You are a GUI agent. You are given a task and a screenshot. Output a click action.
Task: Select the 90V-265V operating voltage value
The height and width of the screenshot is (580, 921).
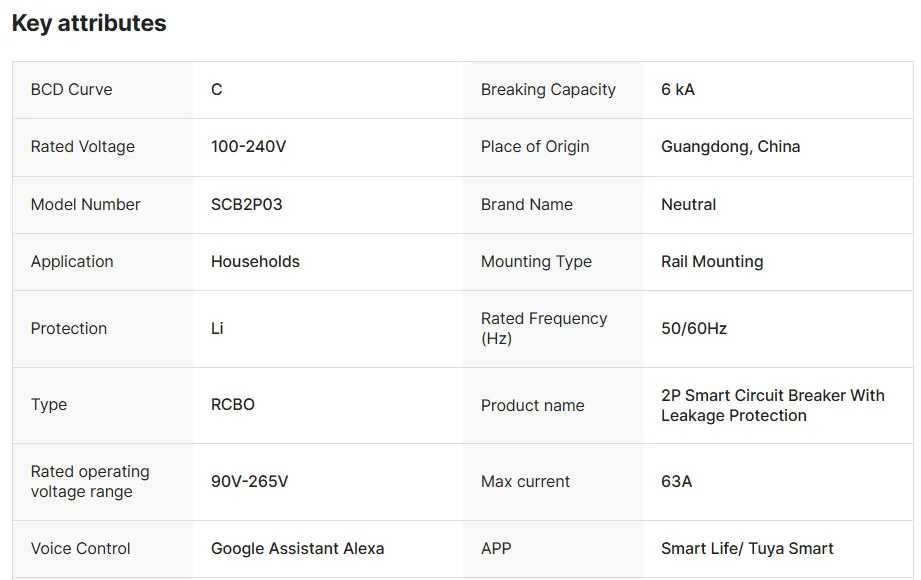point(249,482)
